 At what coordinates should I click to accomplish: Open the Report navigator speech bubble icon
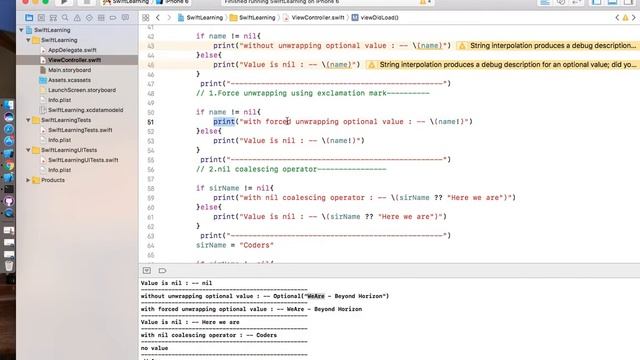[125, 18]
